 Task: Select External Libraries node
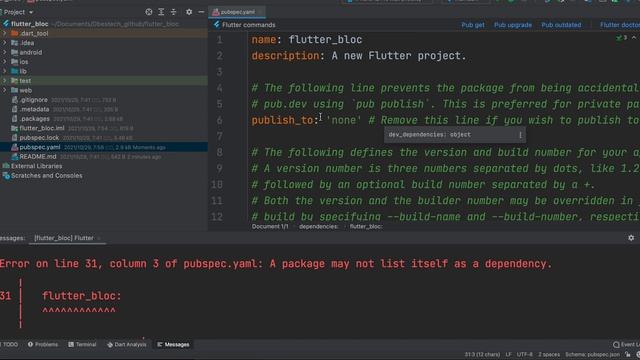tap(36, 166)
